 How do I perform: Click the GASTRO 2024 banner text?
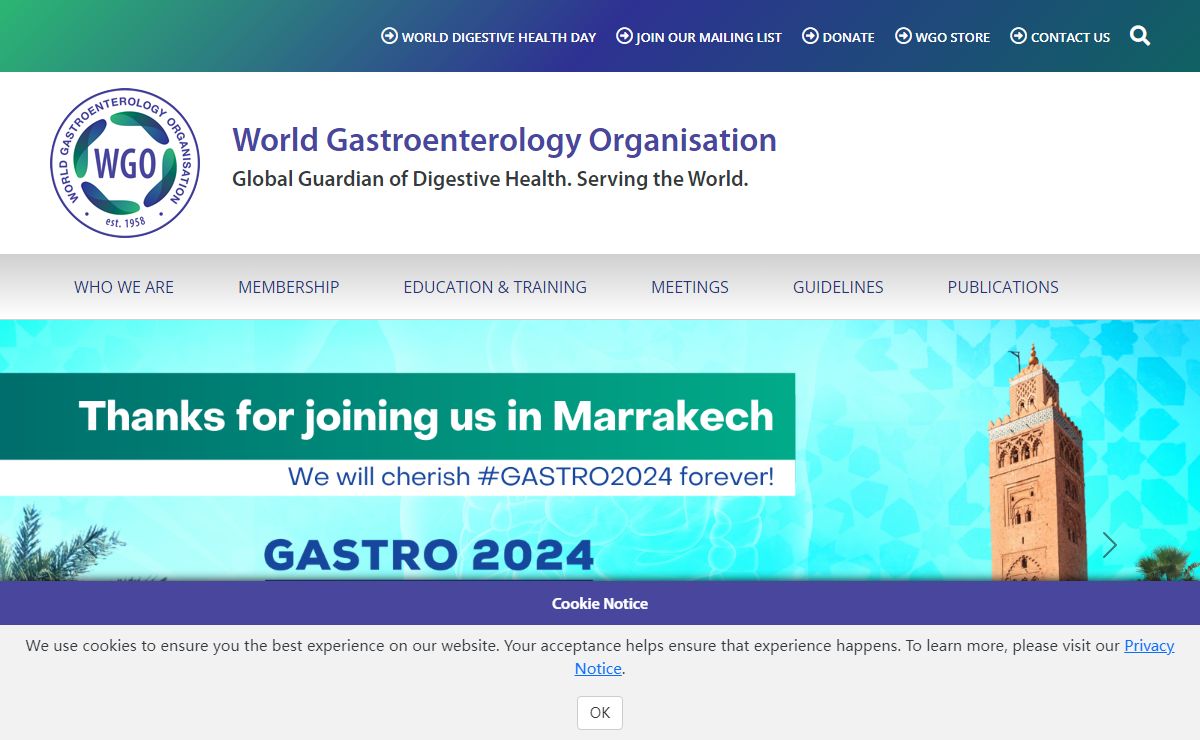429,554
